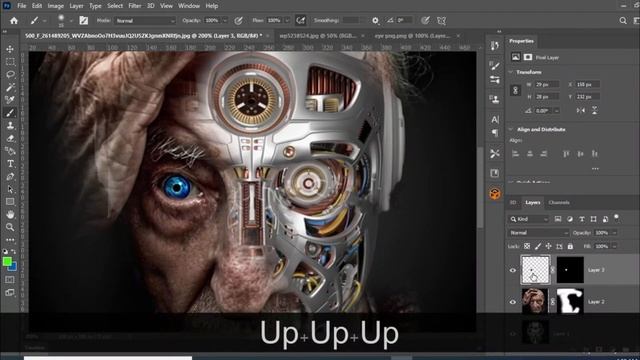
Task: Enable airbrush-style build-up icon
Action: click(x=301, y=20)
